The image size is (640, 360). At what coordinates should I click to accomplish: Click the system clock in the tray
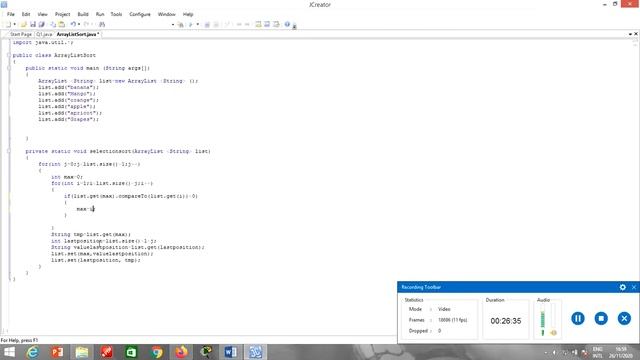(x=621, y=353)
